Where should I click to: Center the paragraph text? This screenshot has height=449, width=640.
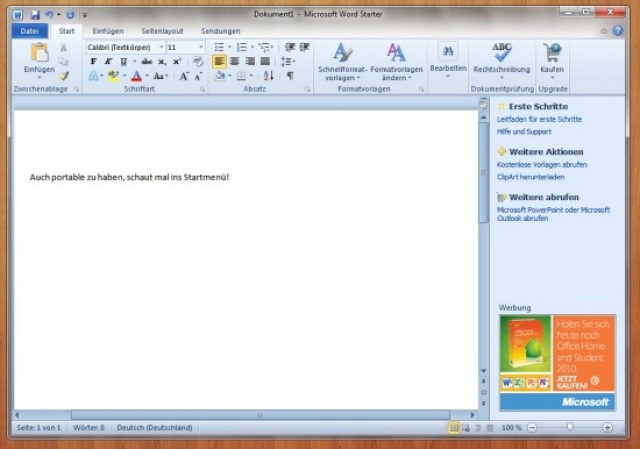point(234,62)
